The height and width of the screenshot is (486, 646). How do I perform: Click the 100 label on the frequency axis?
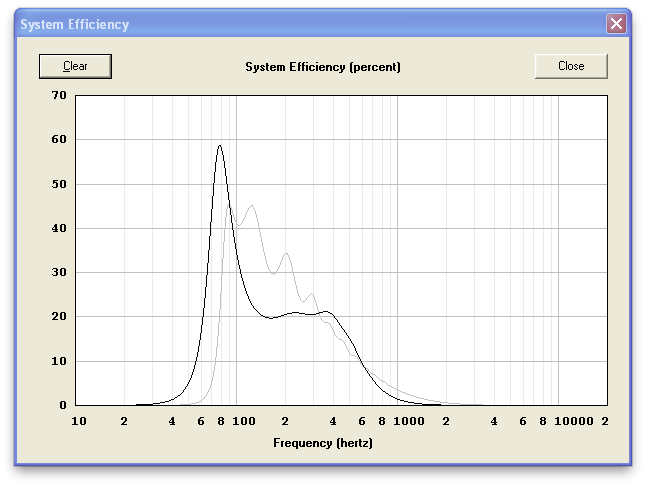pyautogui.click(x=244, y=421)
